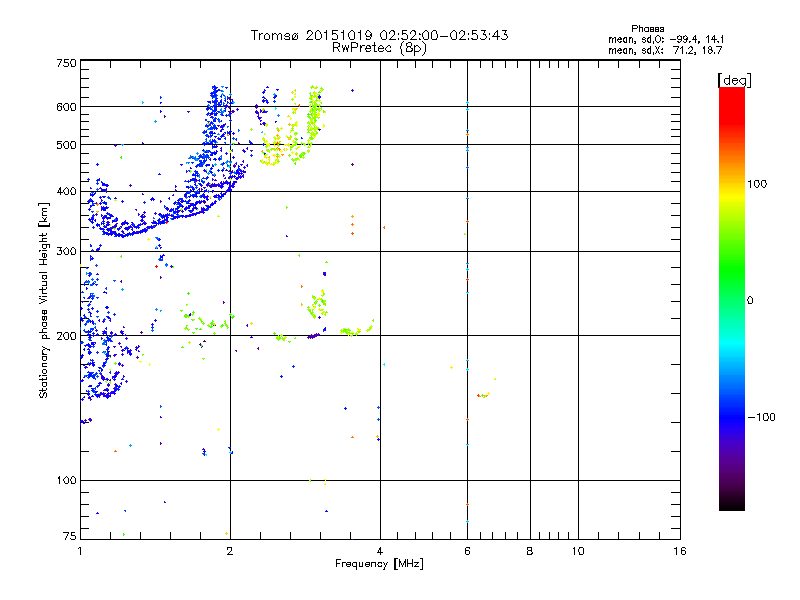Click the '500' y-axis tick label
This screenshot has width=800, height=600.
66,145
